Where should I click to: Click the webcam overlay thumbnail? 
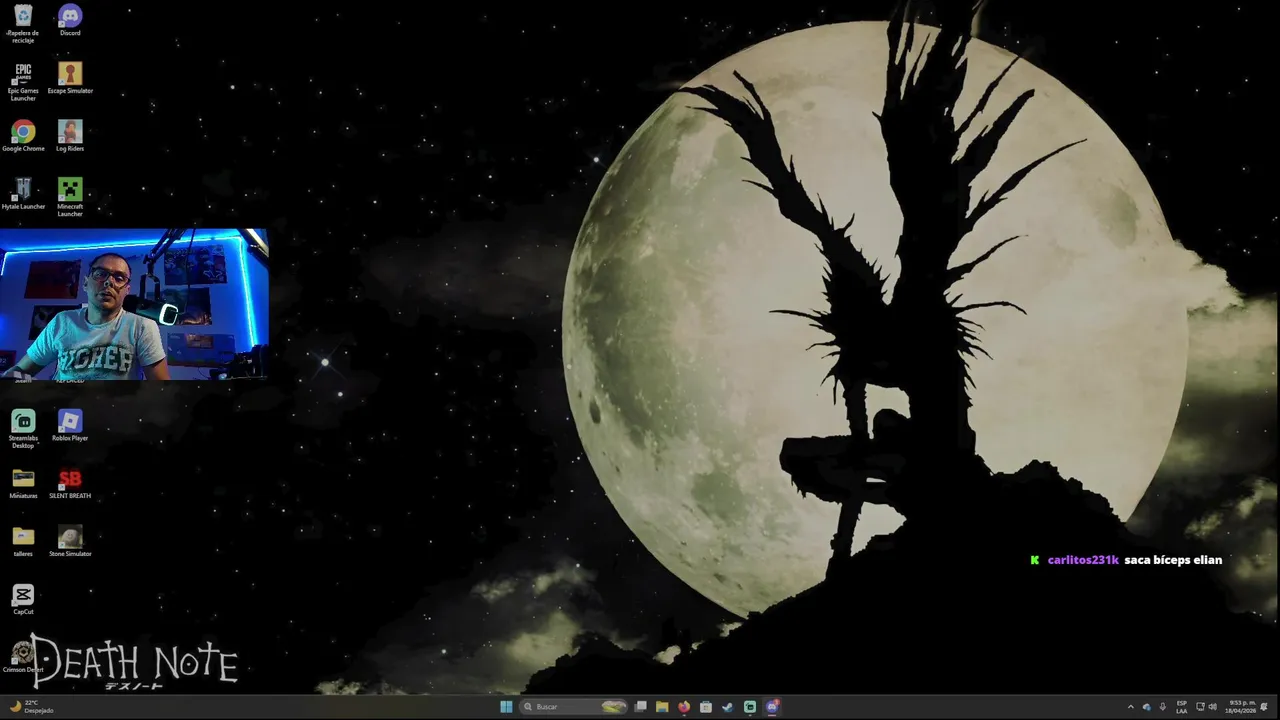coord(134,305)
